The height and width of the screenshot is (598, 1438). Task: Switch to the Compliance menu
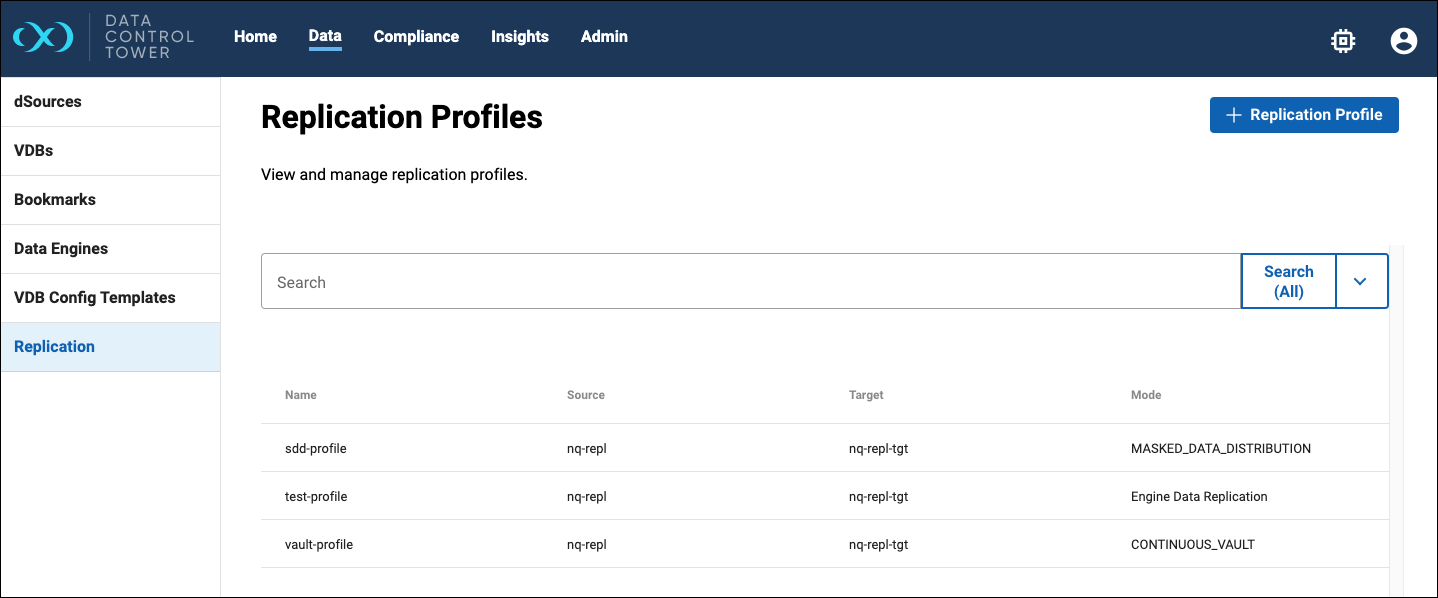coord(416,37)
